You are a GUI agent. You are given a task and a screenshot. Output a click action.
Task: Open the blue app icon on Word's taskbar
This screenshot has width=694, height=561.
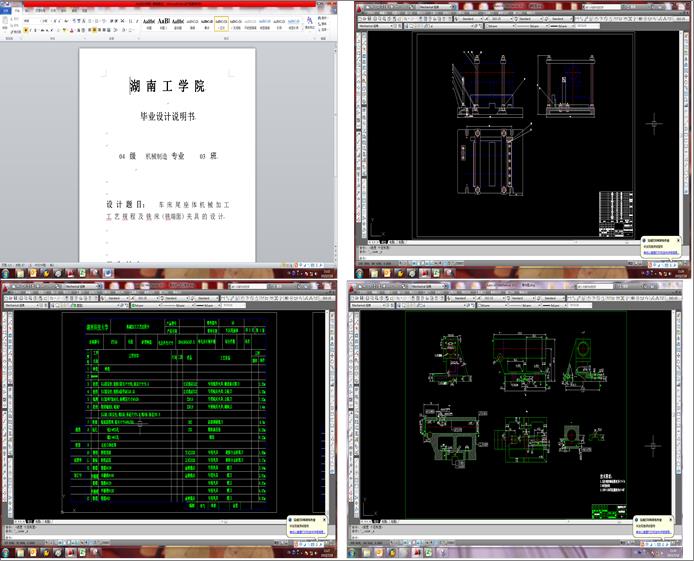[108, 273]
